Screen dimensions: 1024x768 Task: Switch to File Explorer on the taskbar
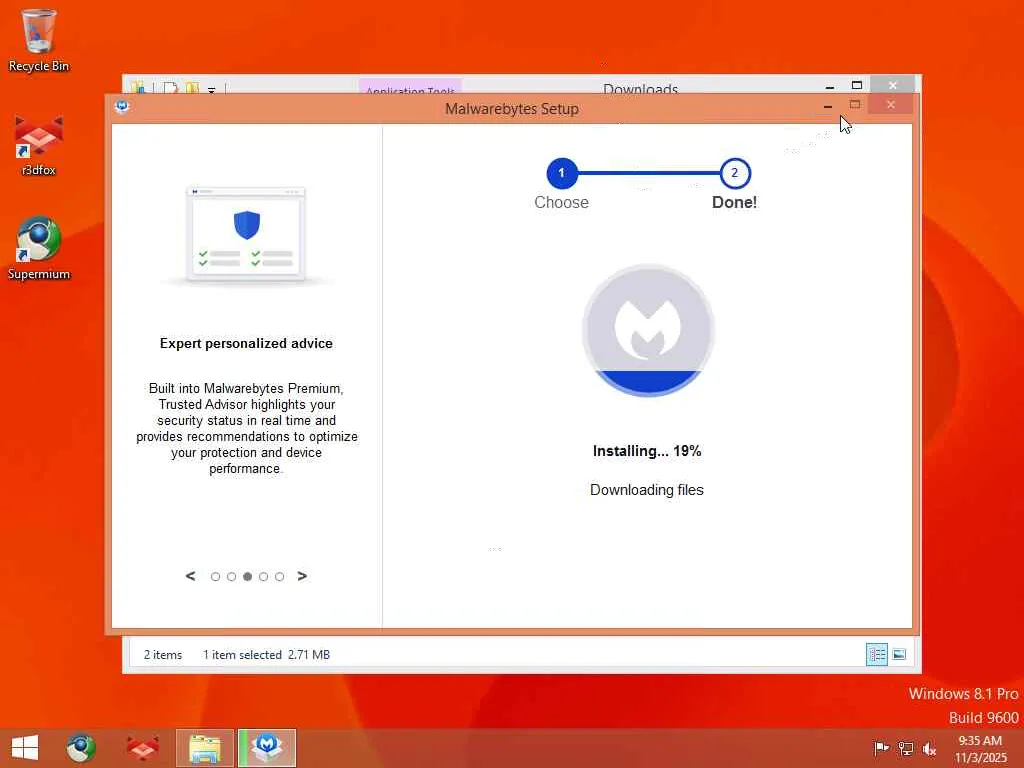point(204,748)
